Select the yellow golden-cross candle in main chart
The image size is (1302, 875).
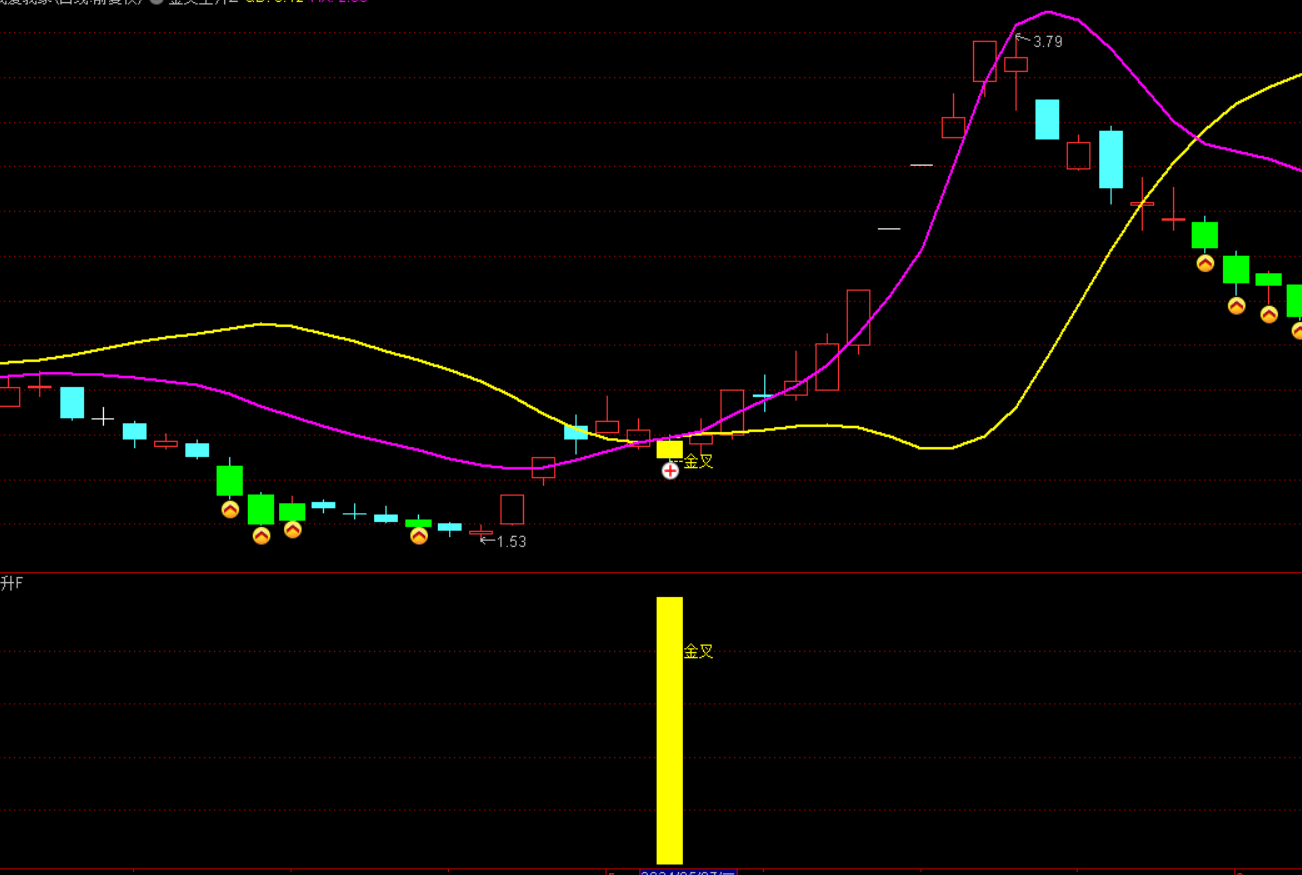point(669,449)
